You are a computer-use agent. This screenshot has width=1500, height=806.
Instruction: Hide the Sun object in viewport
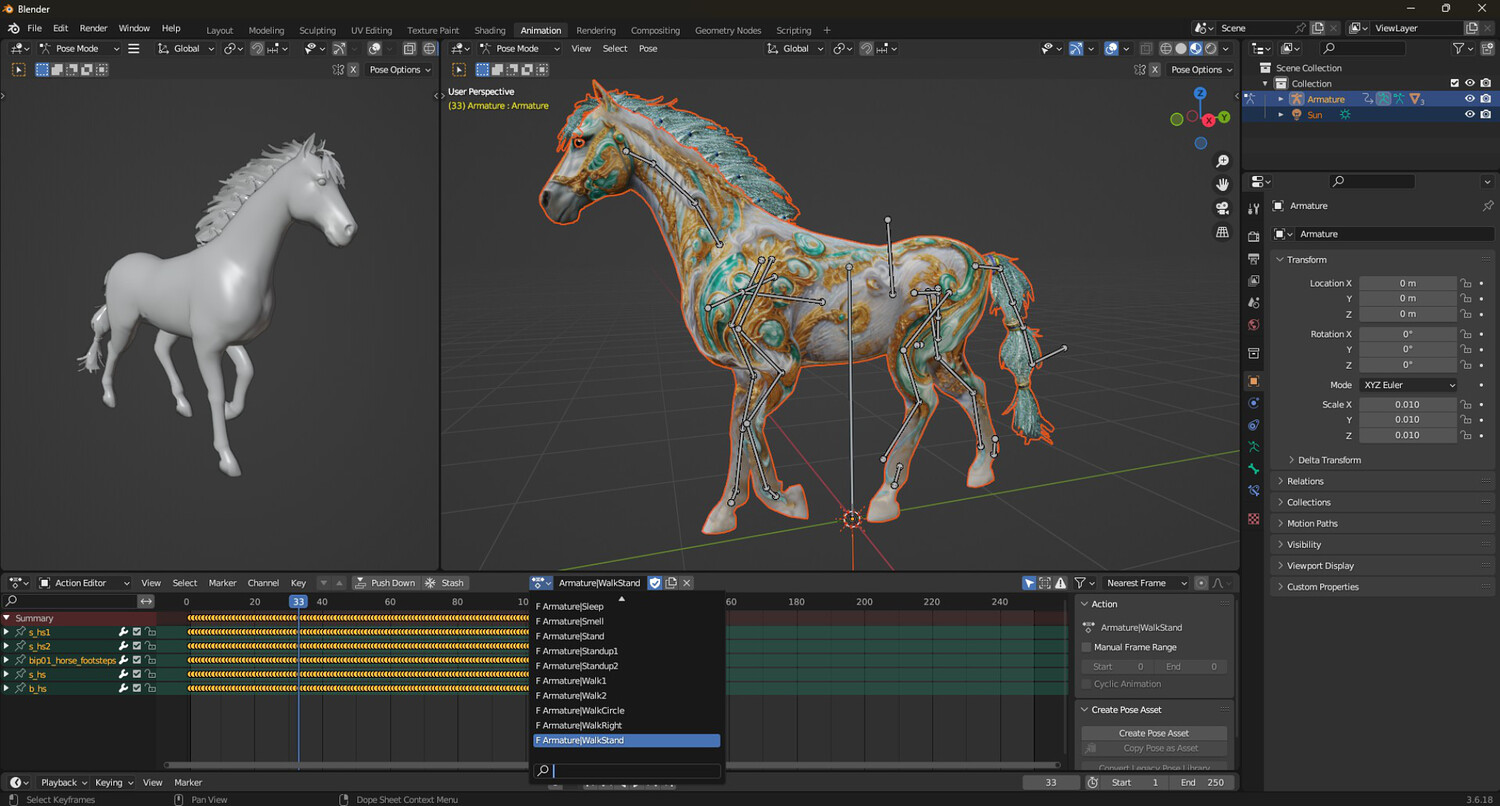point(1470,115)
